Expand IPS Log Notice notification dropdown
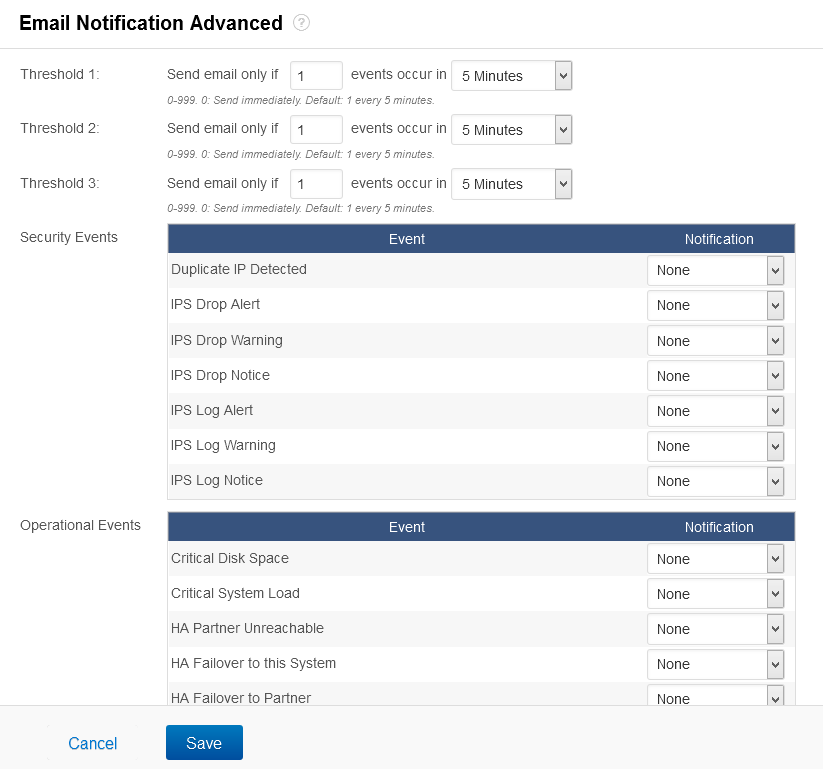Viewport: 823px width, 769px height. point(715,481)
